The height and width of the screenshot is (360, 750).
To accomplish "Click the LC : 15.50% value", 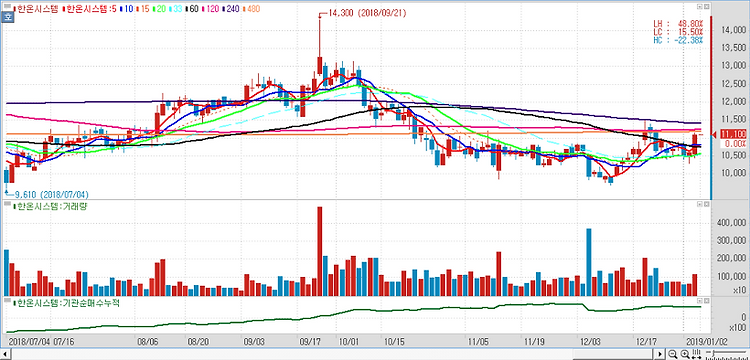I will tap(678, 32).
